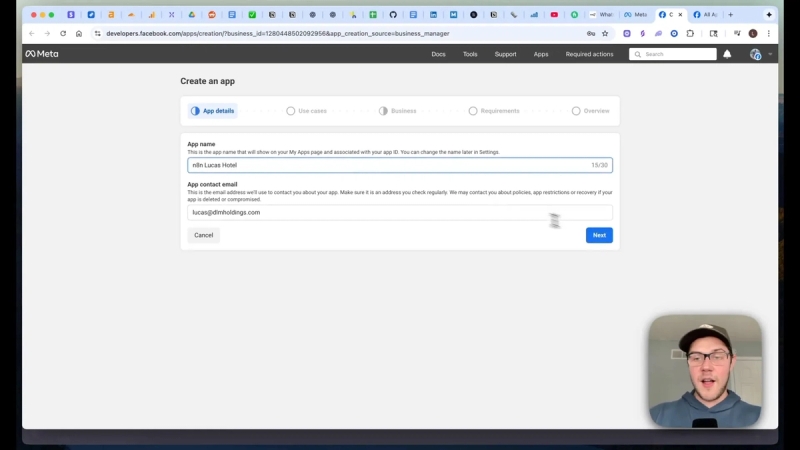Select the Business step
Screen dimensions: 800x450
pyautogui.click(x=397, y=111)
